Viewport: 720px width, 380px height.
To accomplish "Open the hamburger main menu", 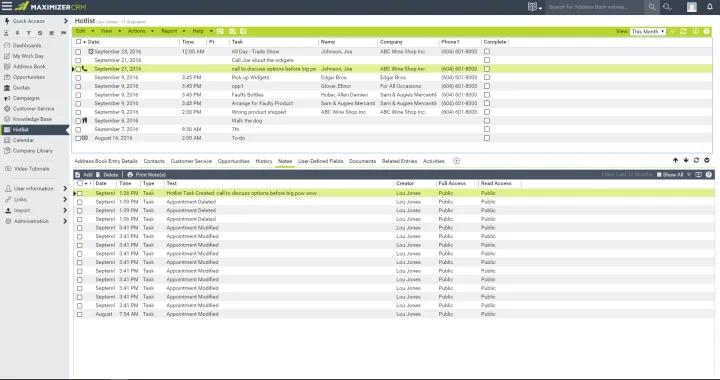I will tap(6, 6).
